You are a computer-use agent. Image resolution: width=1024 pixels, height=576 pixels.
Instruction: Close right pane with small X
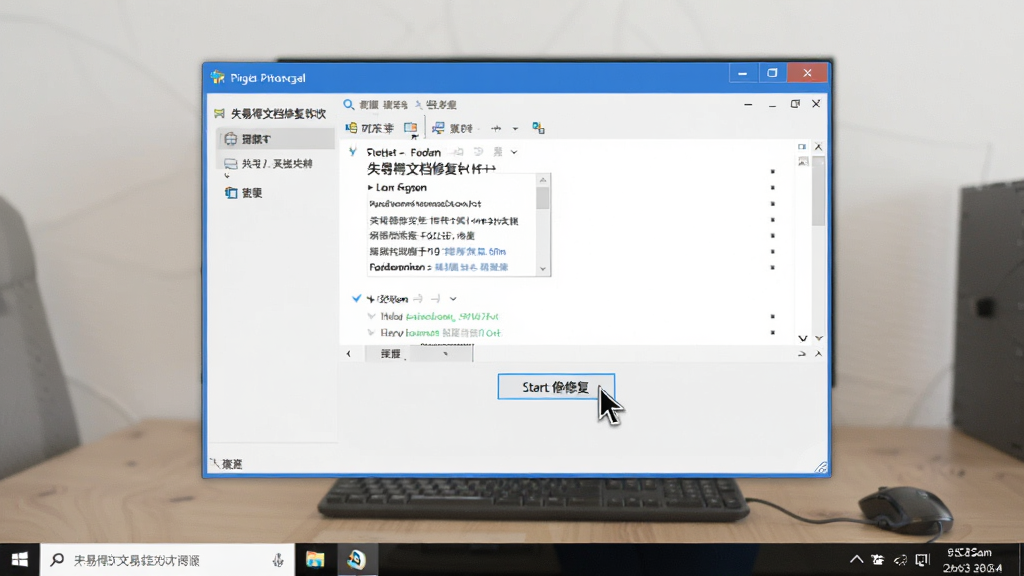(x=818, y=147)
